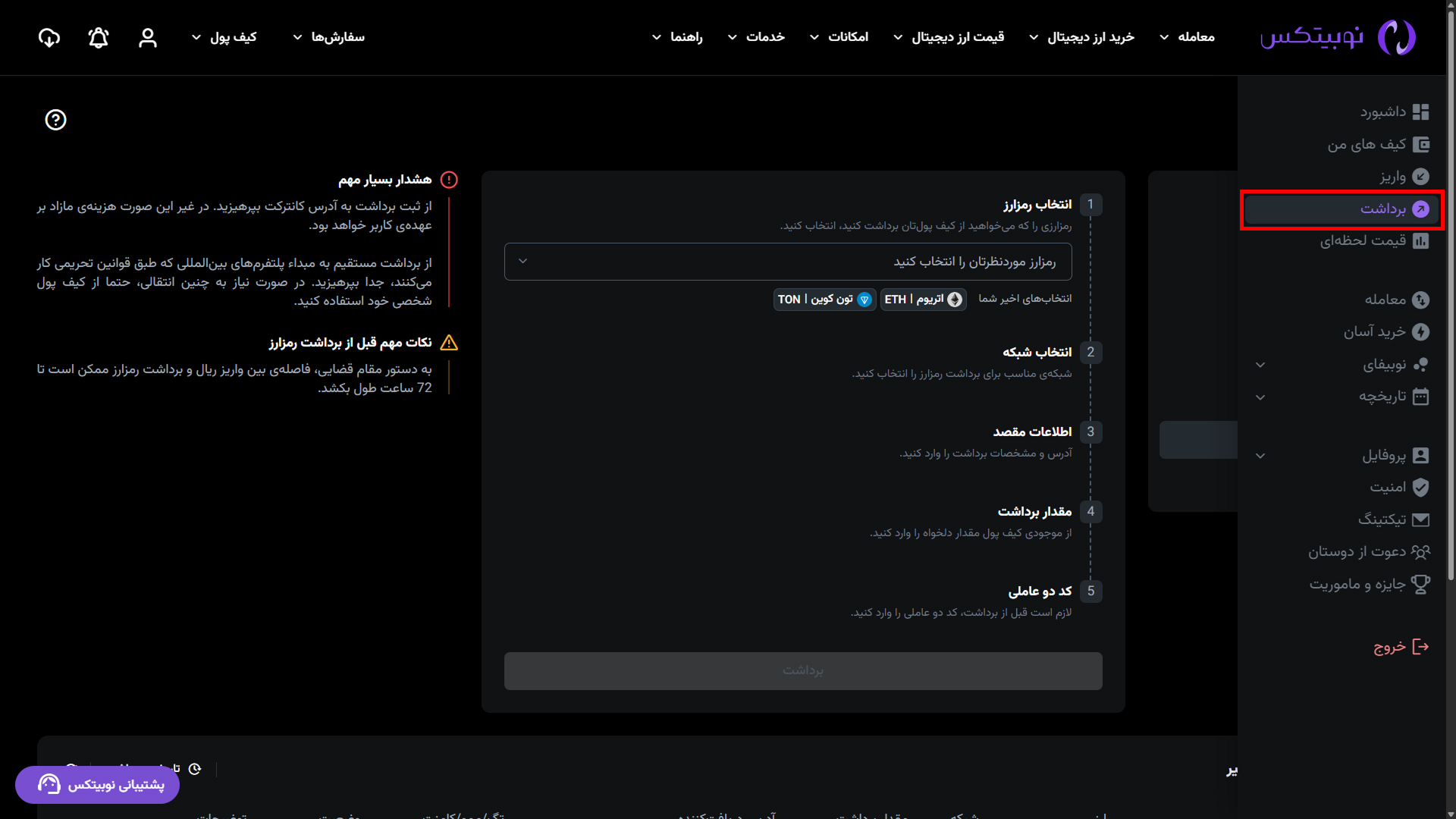Expand the سفارش‌ها header menu
The width and height of the screenshot is (1456, 819).
(328, 37)
